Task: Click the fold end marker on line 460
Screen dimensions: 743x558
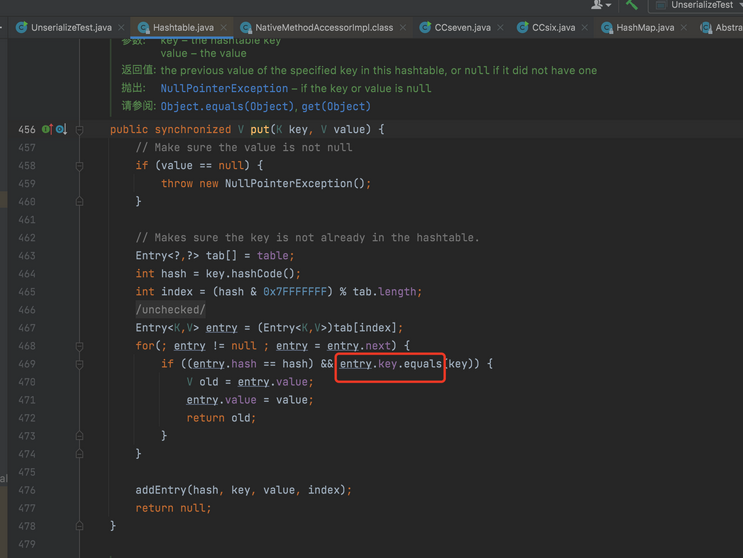Action: tap(80, 201)
